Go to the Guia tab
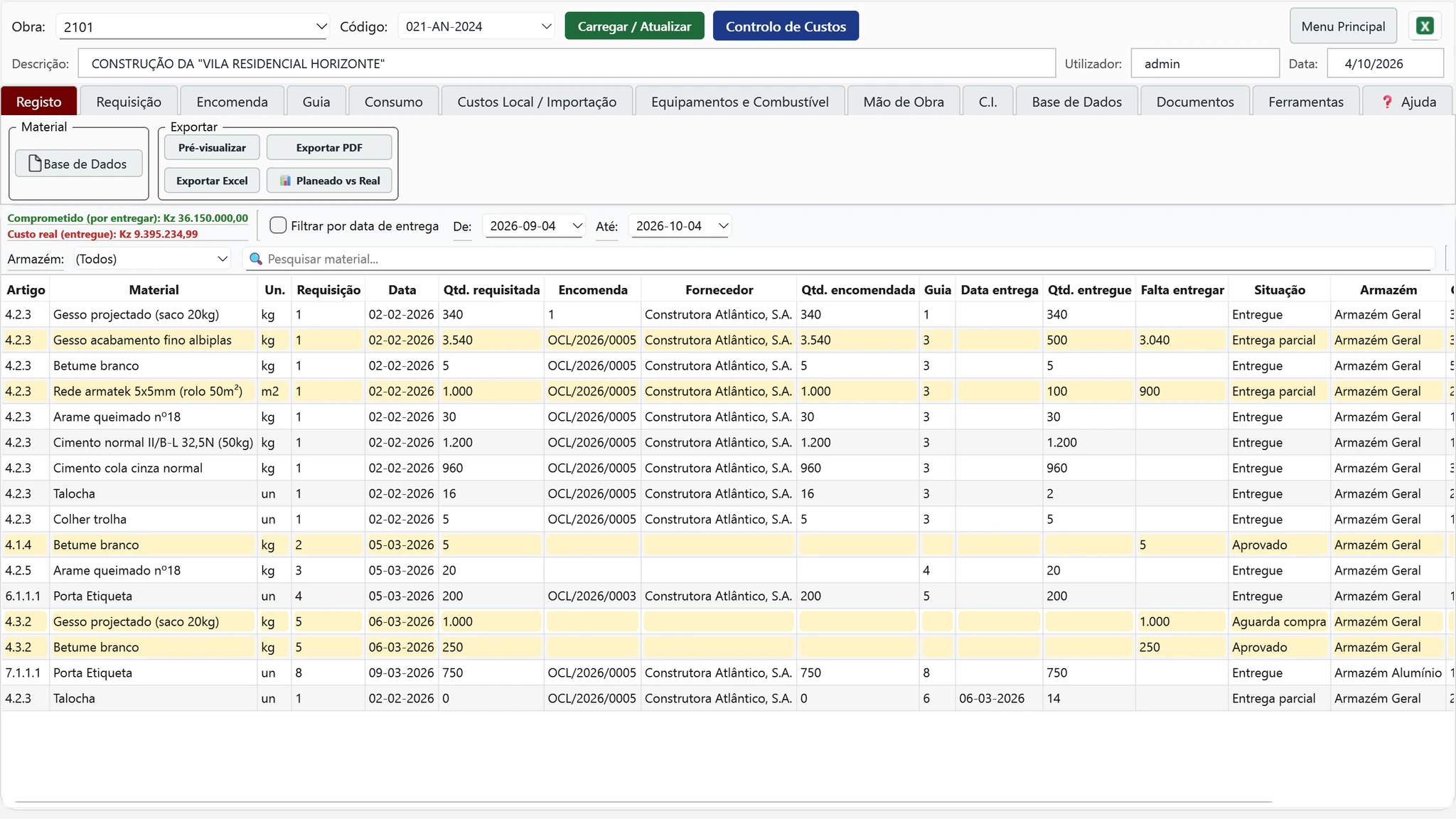1456x819 pixels. [316, 102]
